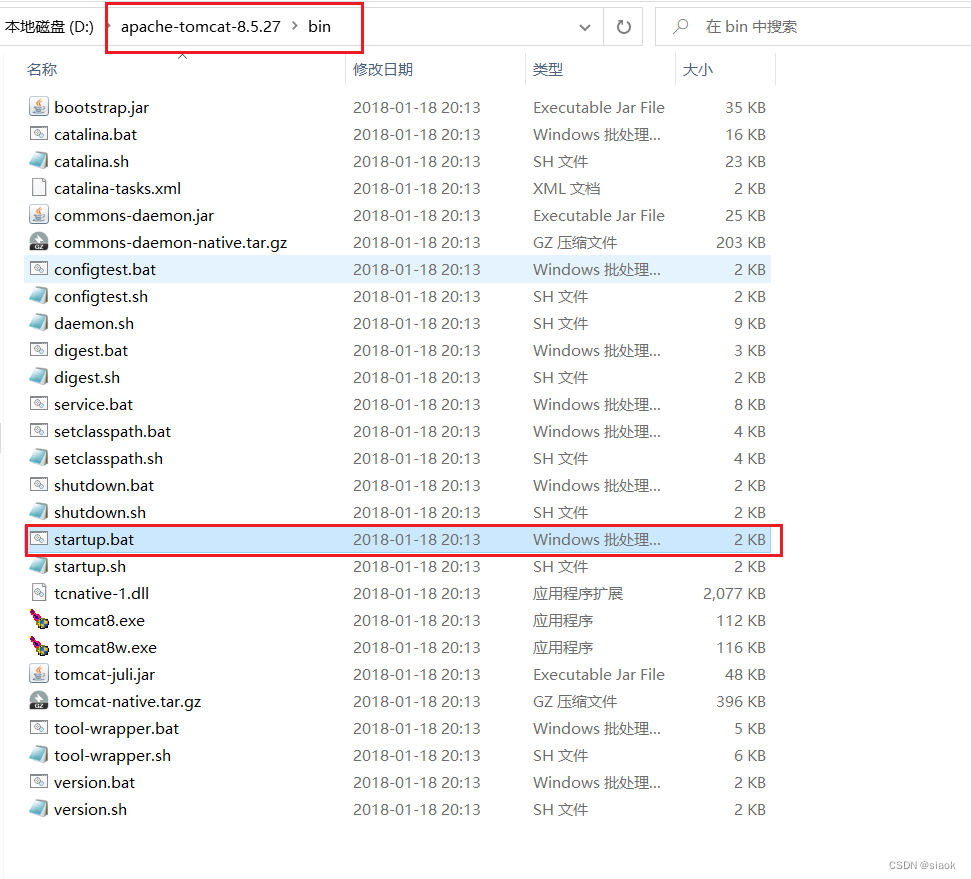Click the version.sh file icon
The height and width of the screenshot is (879, 971).
pos(38,809)
